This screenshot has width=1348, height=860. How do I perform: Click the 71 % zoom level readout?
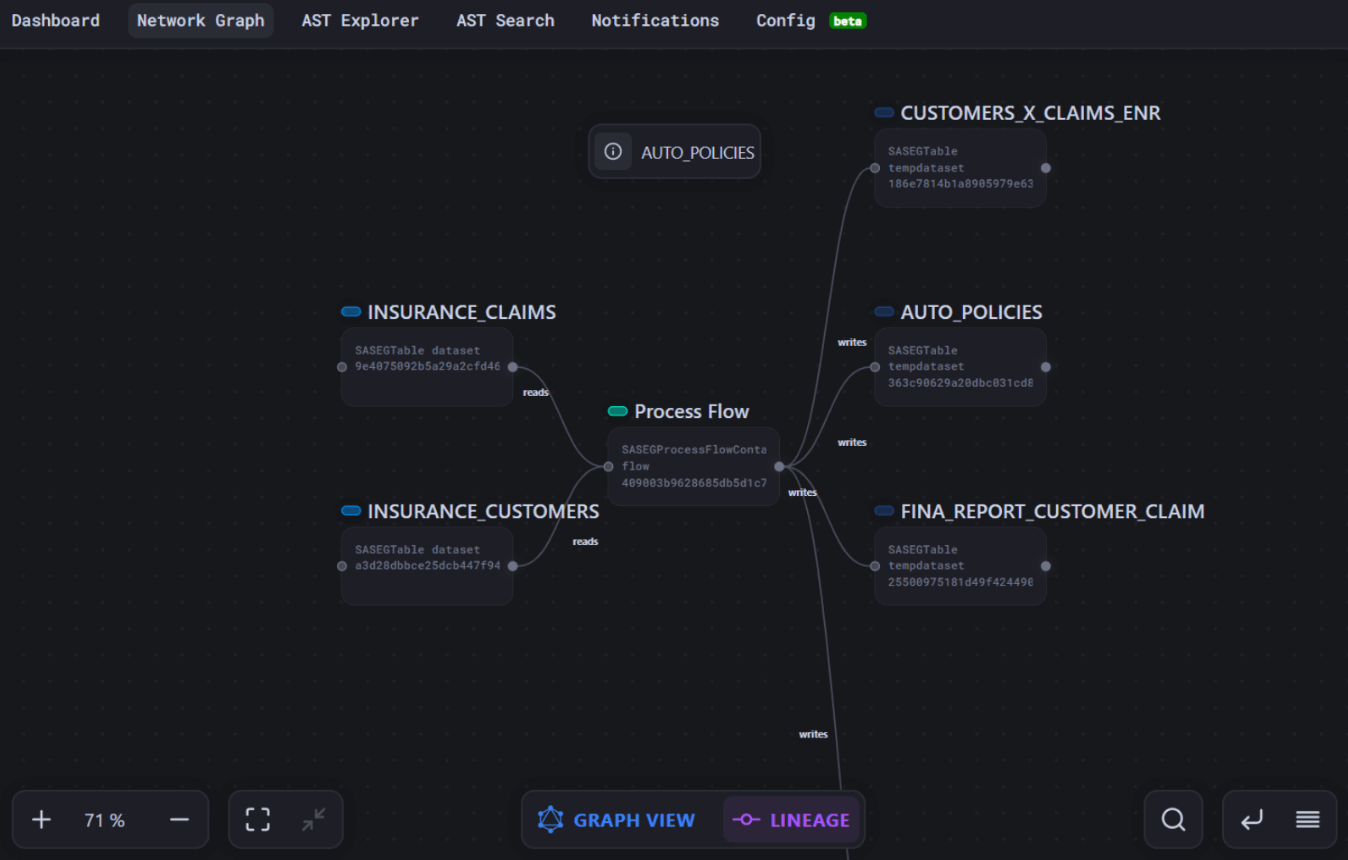(105, 821)
